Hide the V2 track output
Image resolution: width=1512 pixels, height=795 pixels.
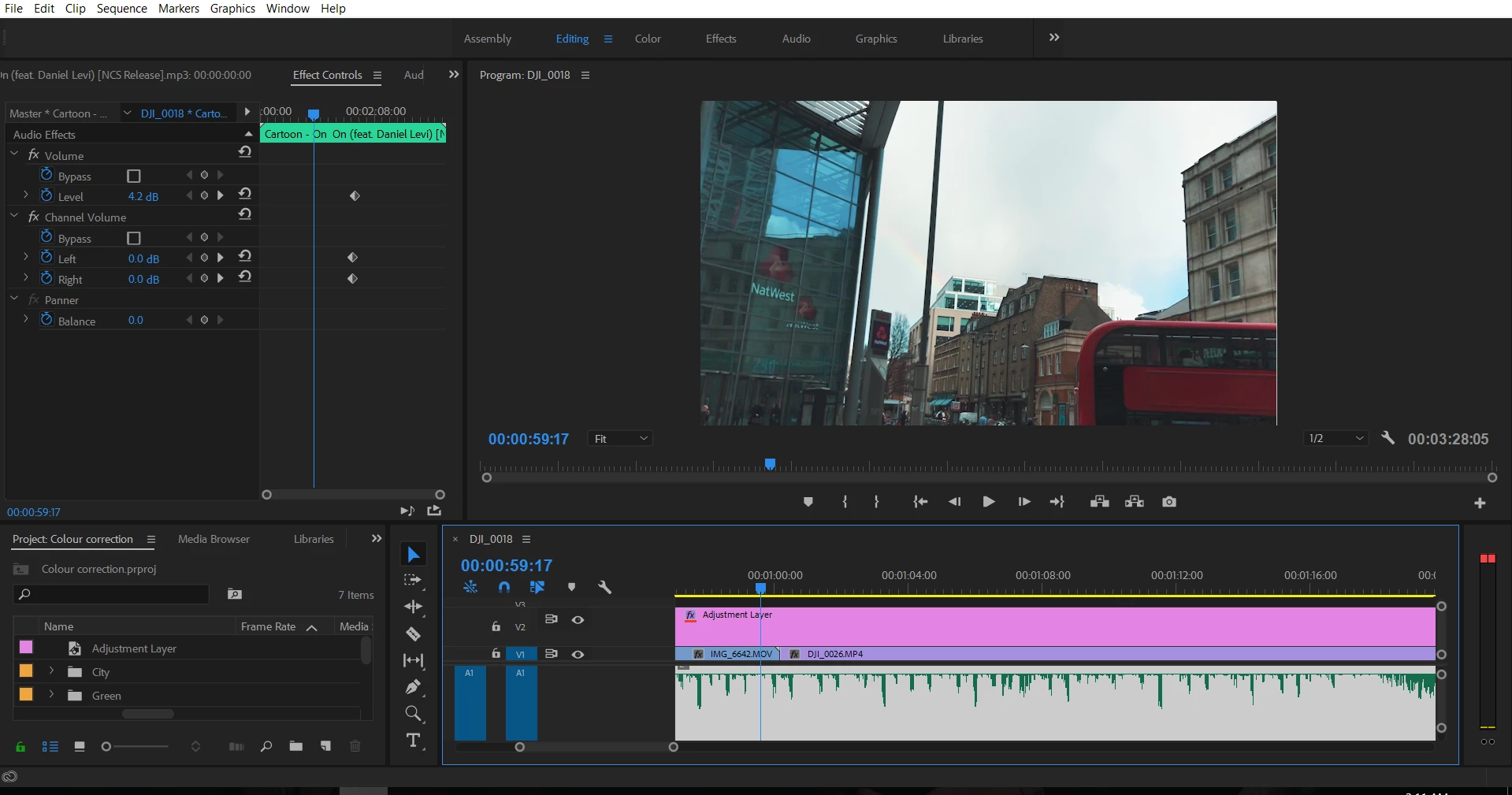tap(578, 620)
